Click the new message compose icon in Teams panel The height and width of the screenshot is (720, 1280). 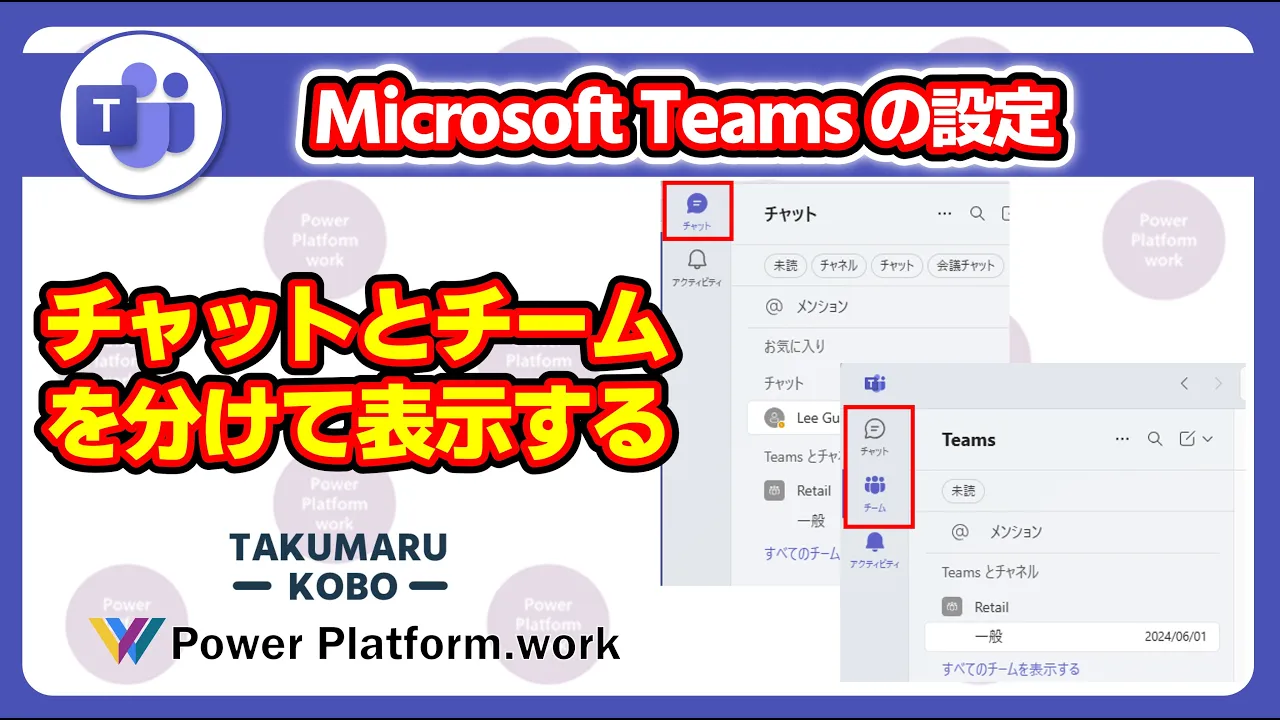click(x=1187, y=439)
